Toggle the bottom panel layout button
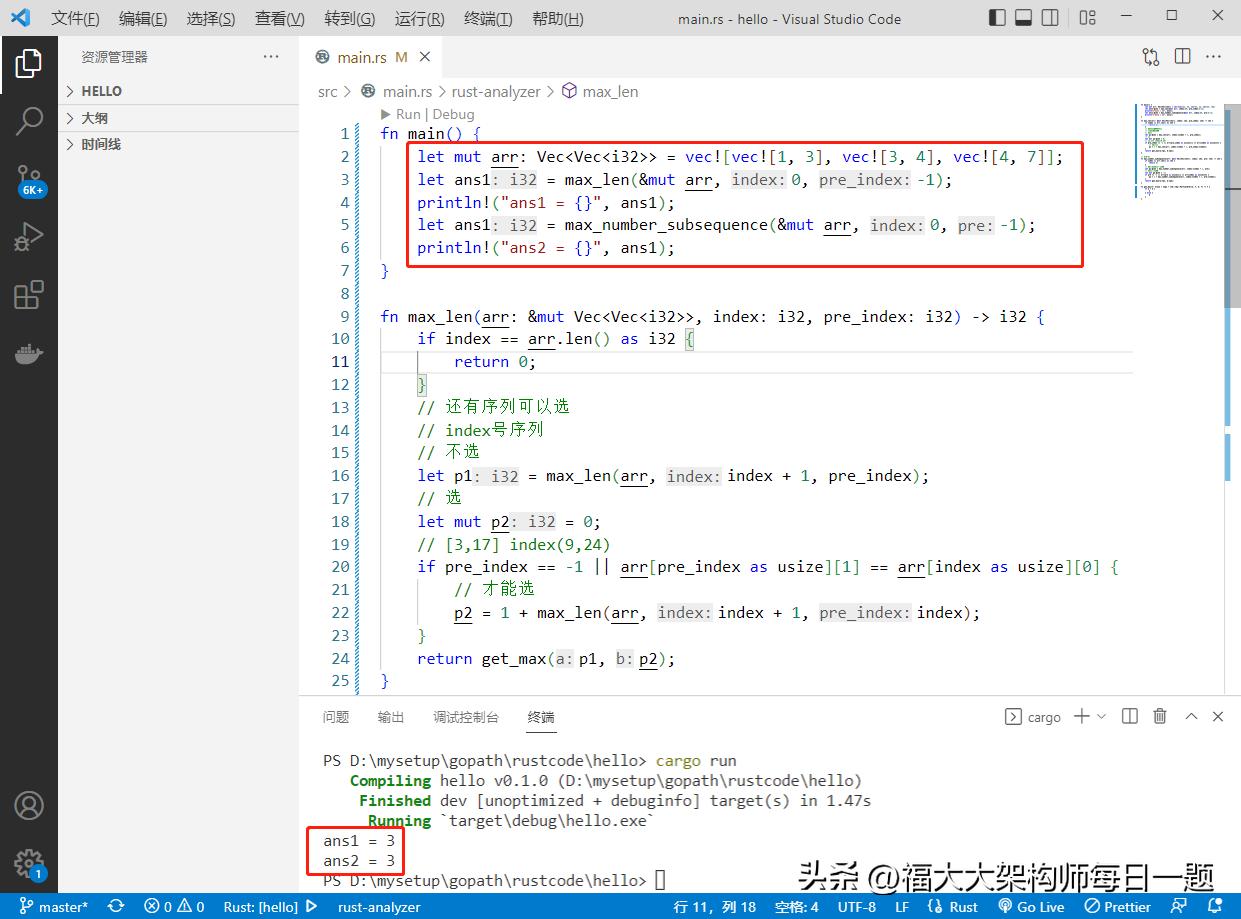The width and height of the screenshot is (1241, 919). point(1023,17)
